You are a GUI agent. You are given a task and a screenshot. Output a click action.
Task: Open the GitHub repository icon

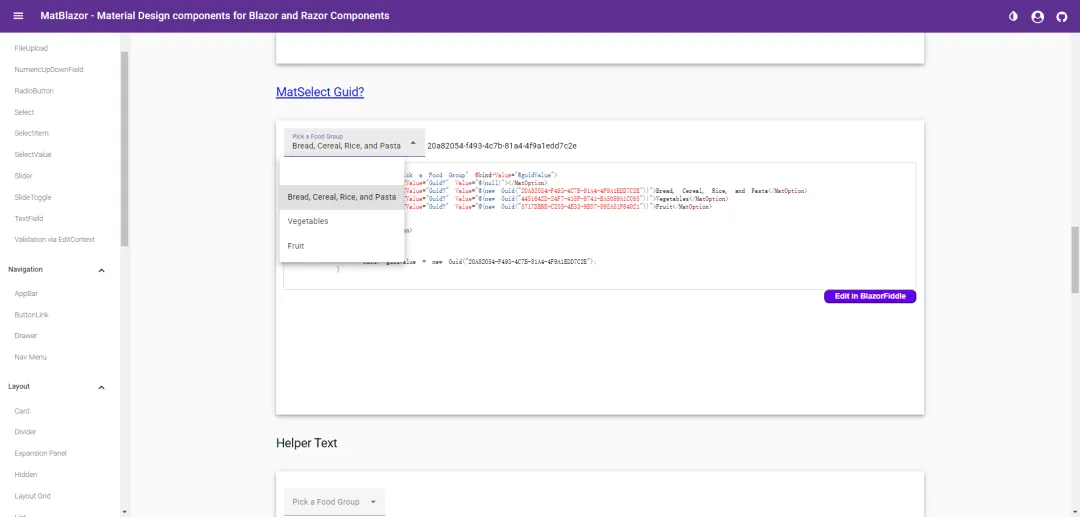(1062, 16)
